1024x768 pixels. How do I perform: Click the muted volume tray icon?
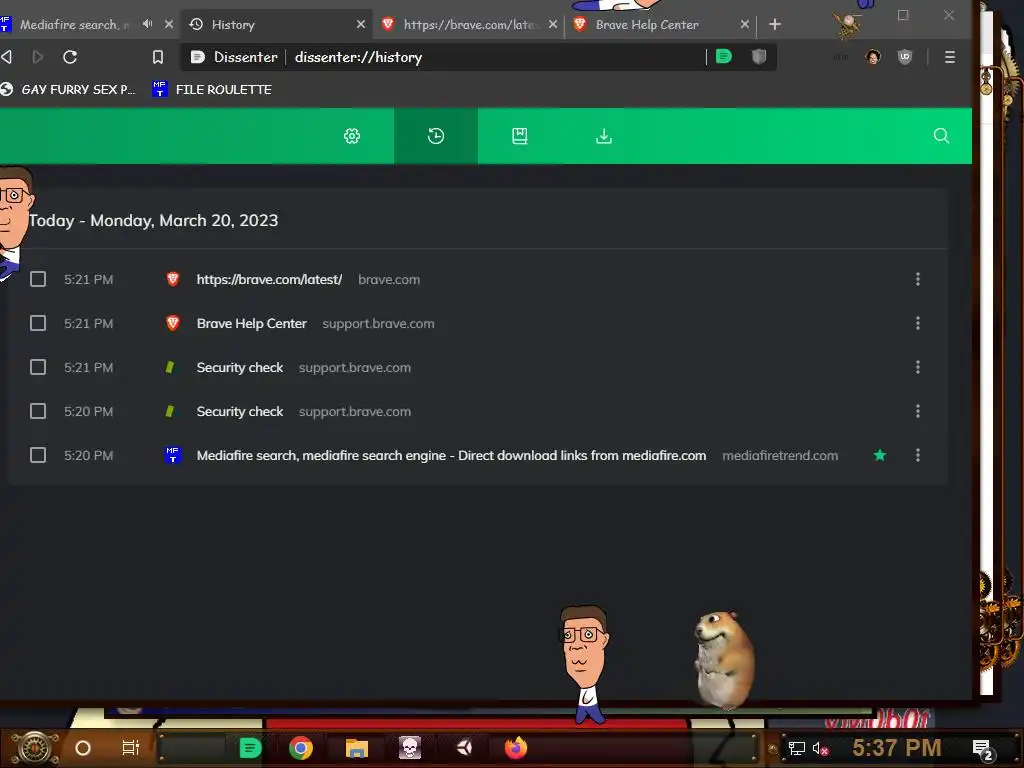[x=820, y=748]
